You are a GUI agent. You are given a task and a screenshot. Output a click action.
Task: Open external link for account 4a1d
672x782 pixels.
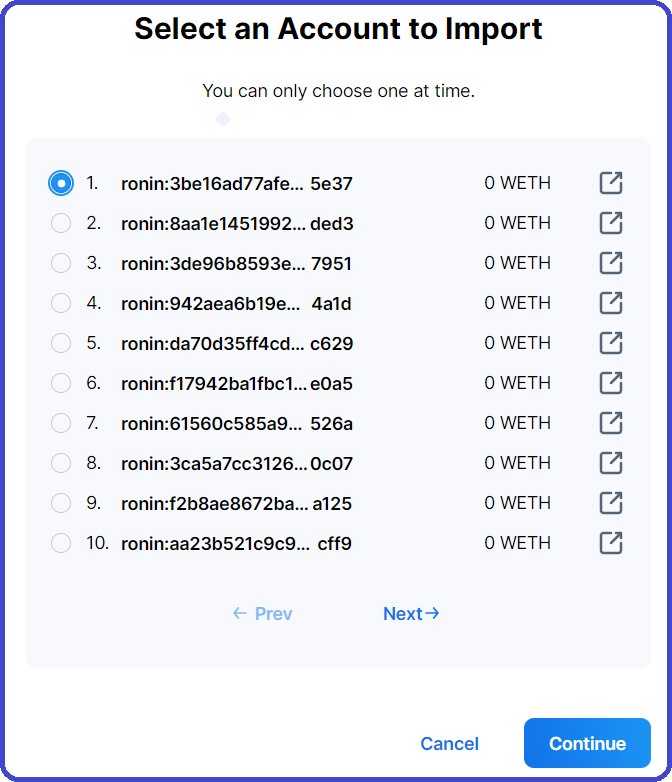pos(611,303)
